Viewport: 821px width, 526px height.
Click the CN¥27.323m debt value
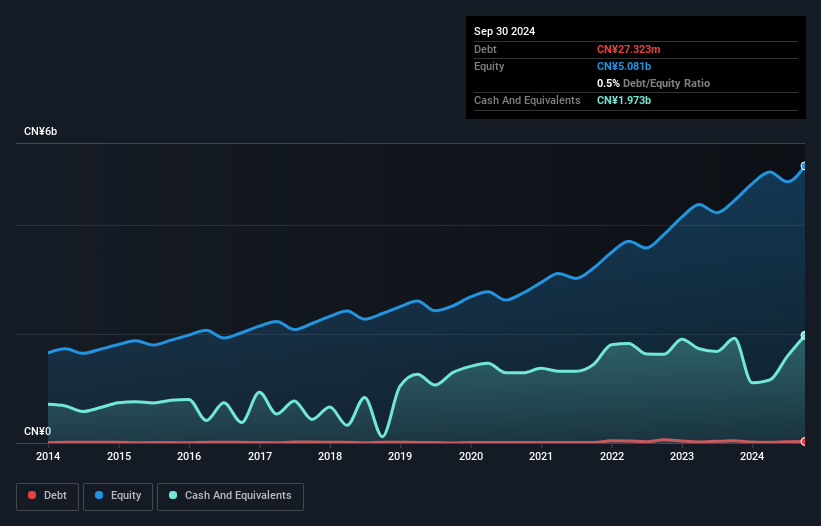tap(628, 49)
